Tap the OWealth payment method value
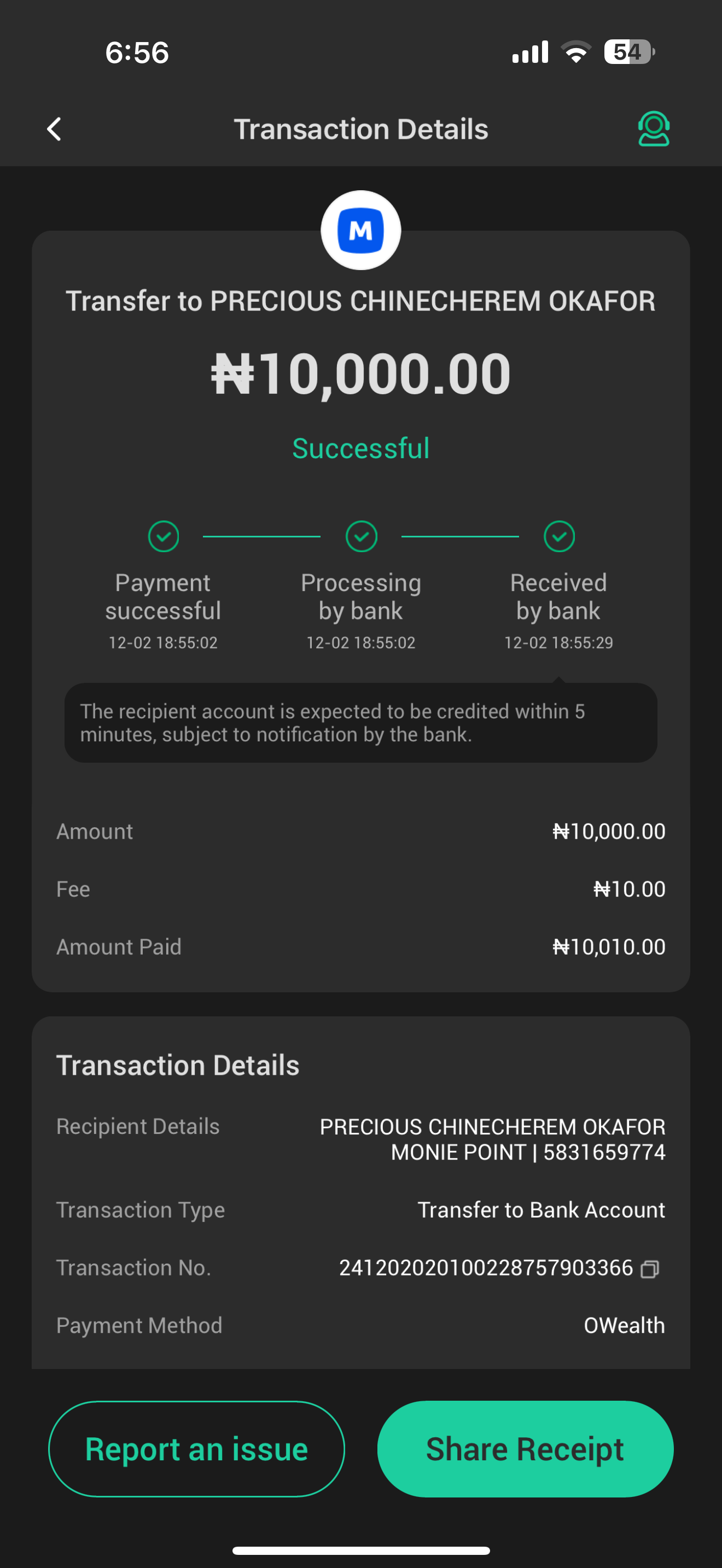Screen dimensions: 722x1568 click(x=624, y=1325)
